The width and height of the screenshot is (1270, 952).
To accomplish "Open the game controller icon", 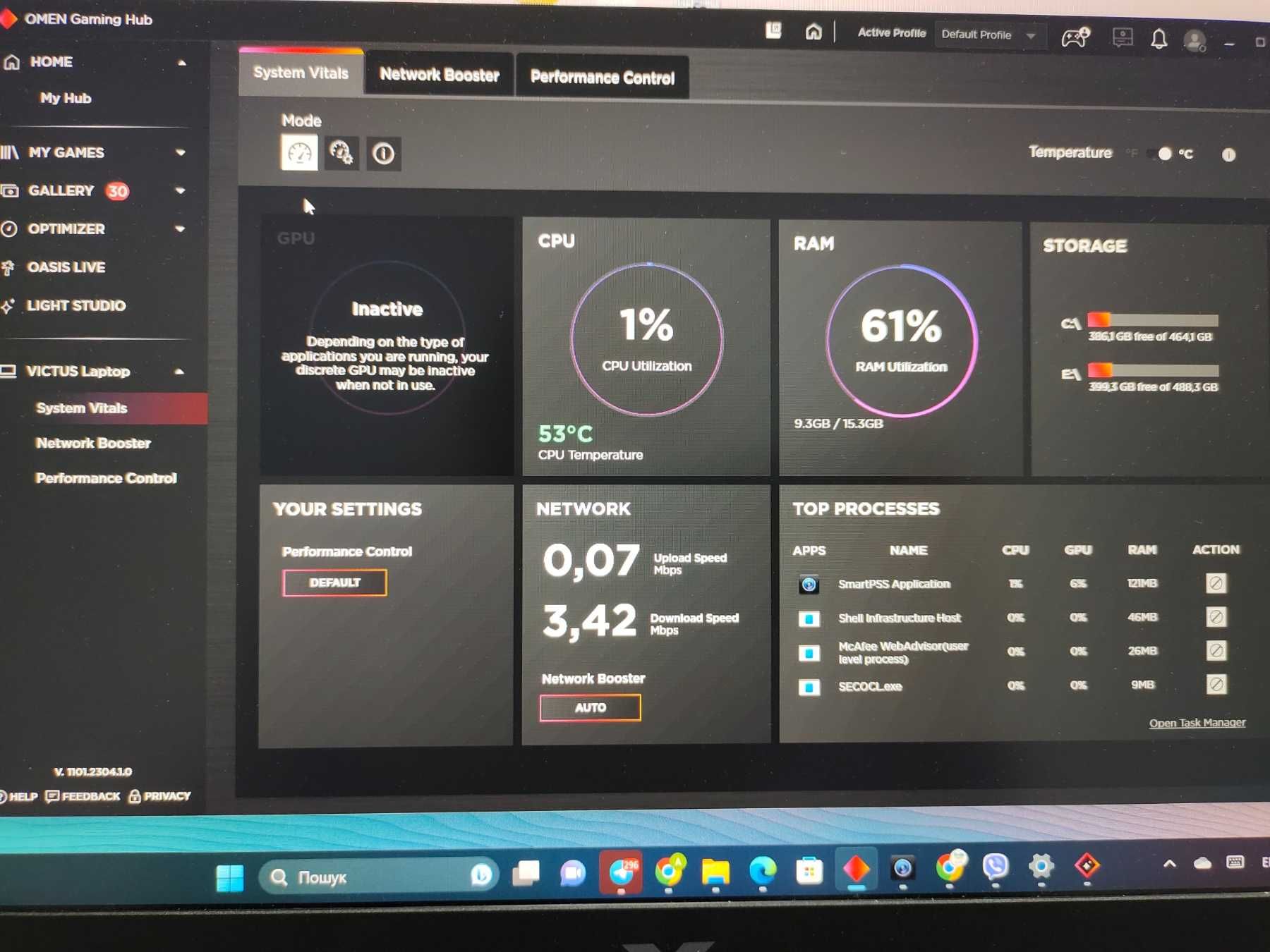I will (1075, 37).
